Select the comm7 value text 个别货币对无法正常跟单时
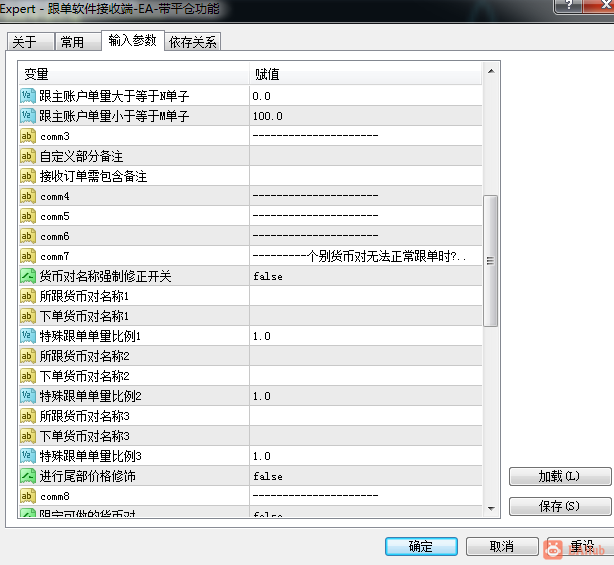The height and width of the screenshot is (565, 614). coord(379,256)
